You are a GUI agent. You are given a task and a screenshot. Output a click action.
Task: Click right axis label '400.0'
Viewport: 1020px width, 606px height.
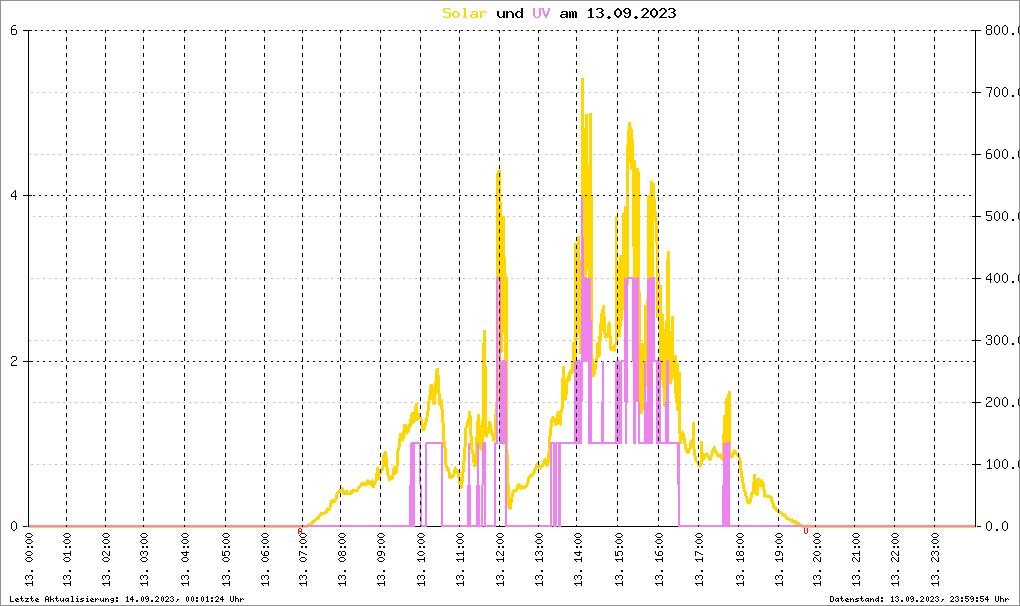[1002, 278]
